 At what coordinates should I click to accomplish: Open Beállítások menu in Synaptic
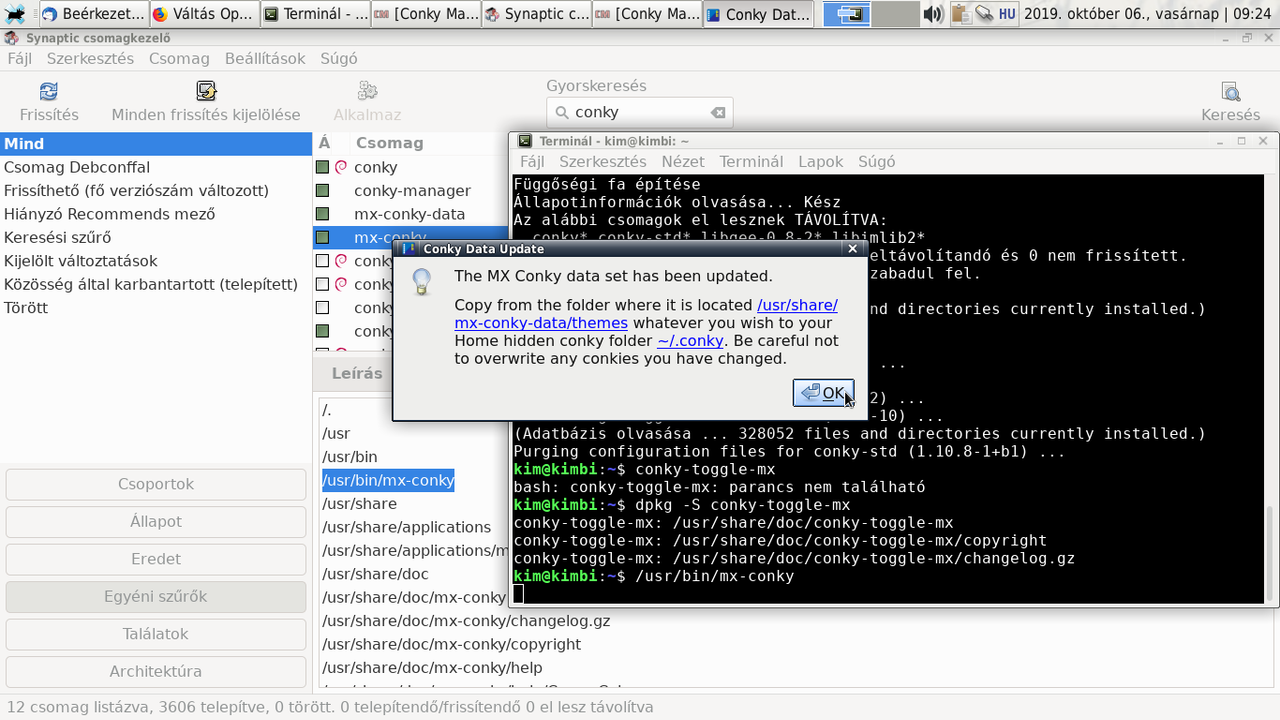265,58
